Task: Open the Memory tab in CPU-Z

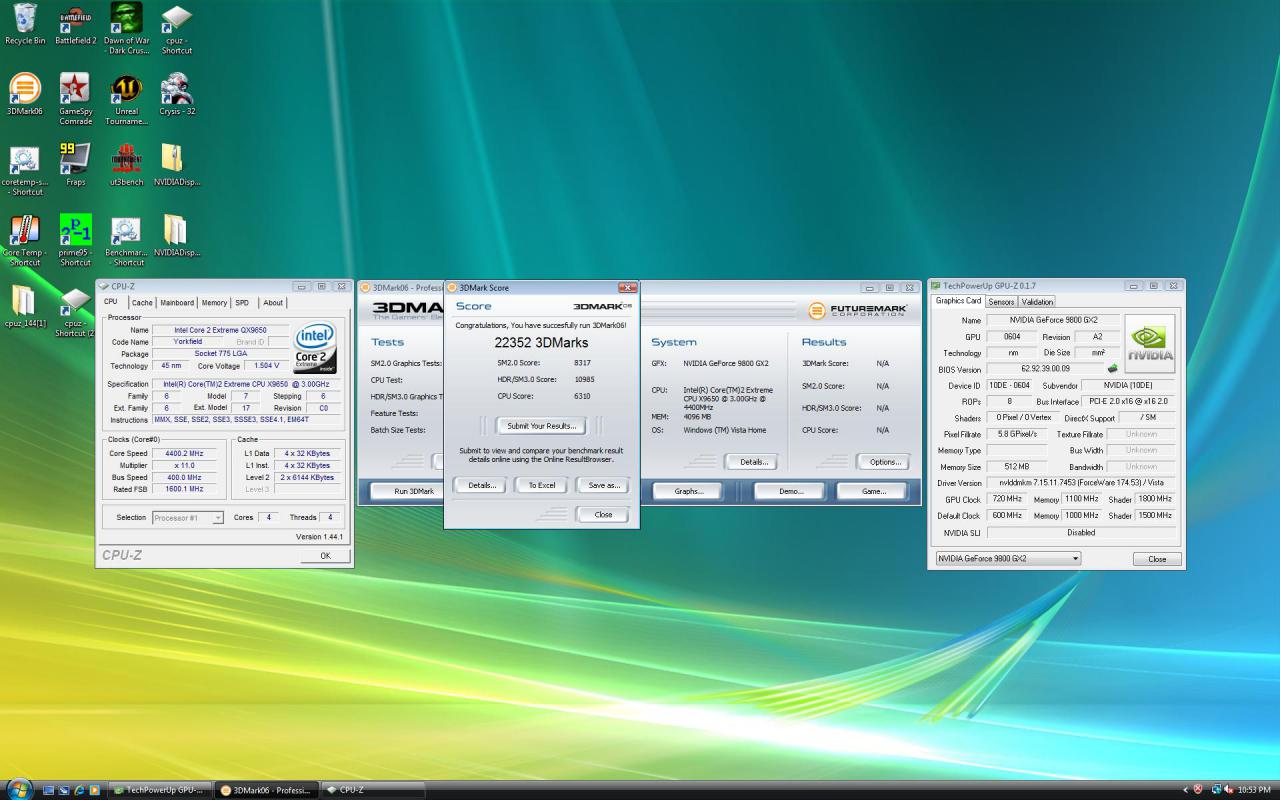Action: [214, 303]
